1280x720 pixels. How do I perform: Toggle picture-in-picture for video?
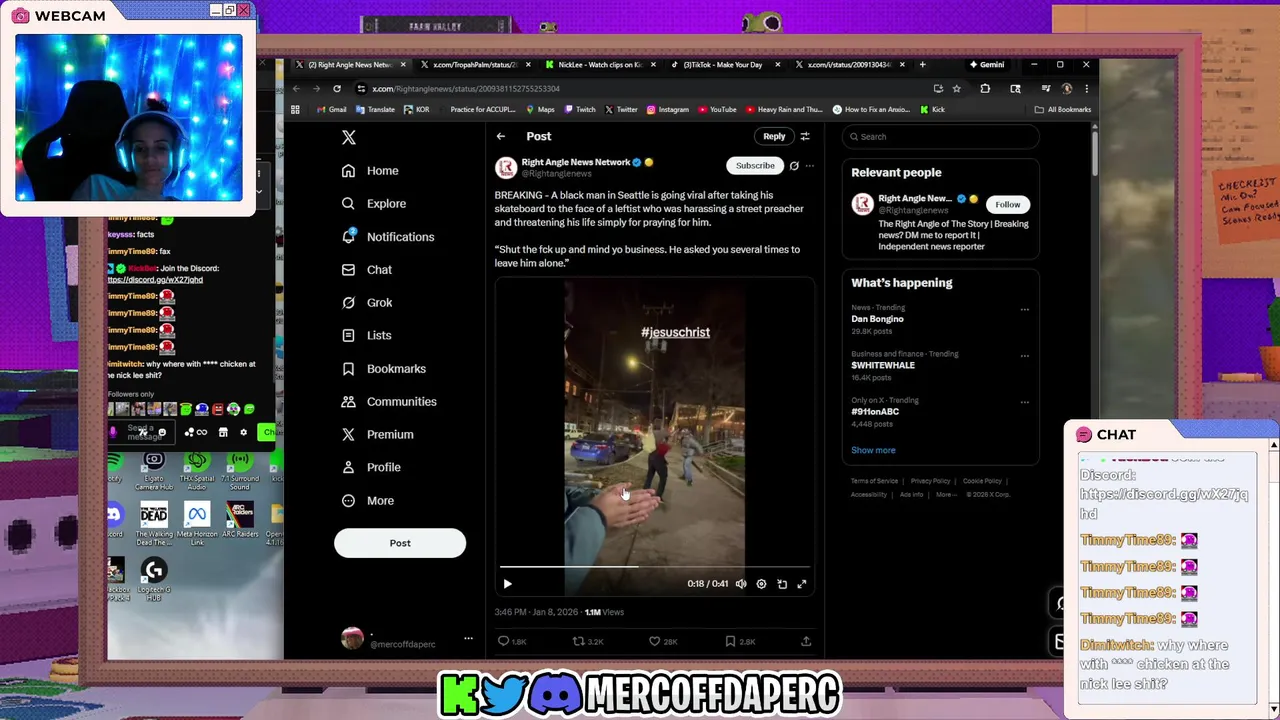point(782,584)
